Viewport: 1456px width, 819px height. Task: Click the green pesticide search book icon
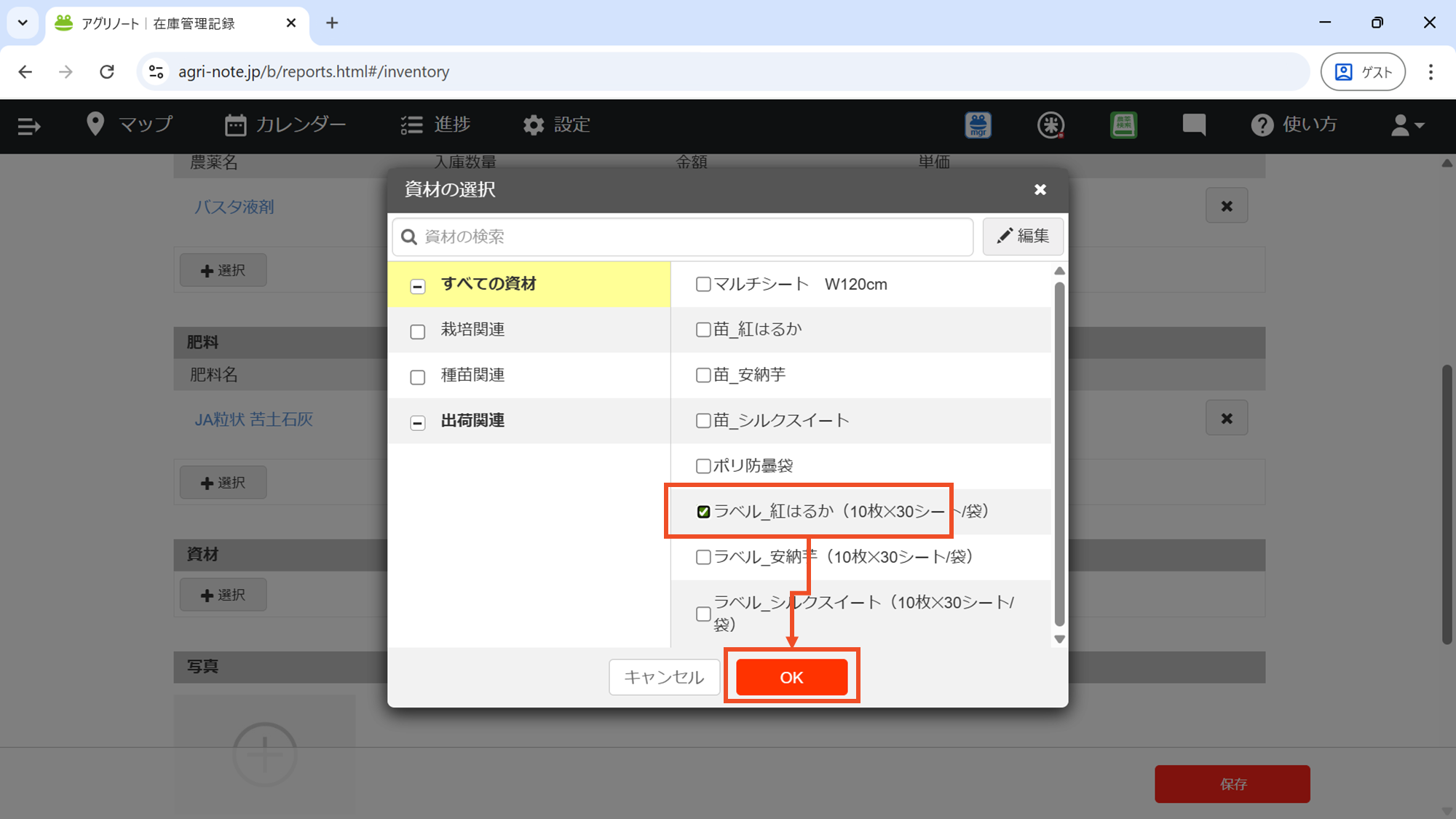click(1123, 125)
